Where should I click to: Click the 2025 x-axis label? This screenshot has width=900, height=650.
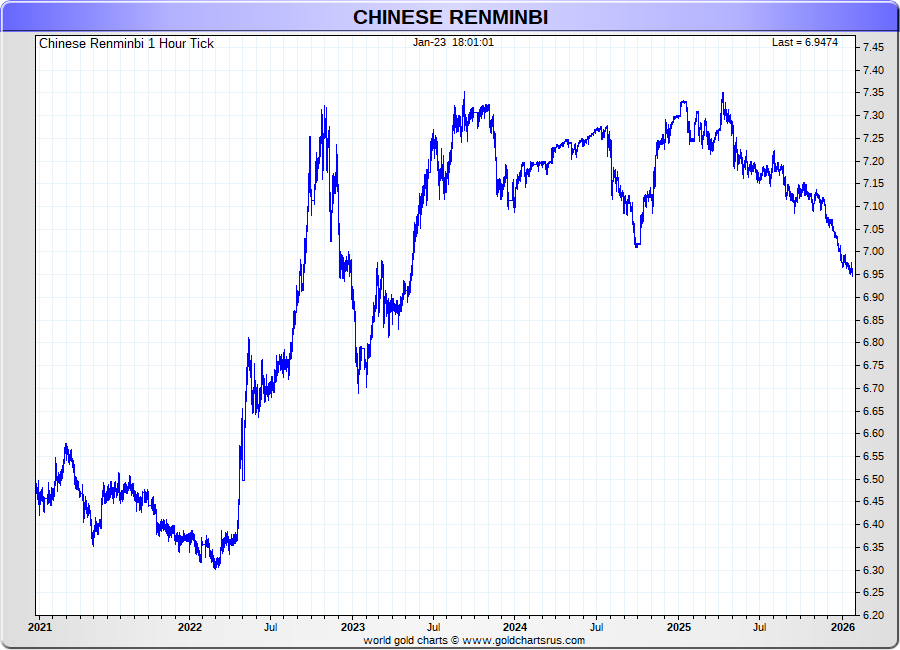coord(678,627)
